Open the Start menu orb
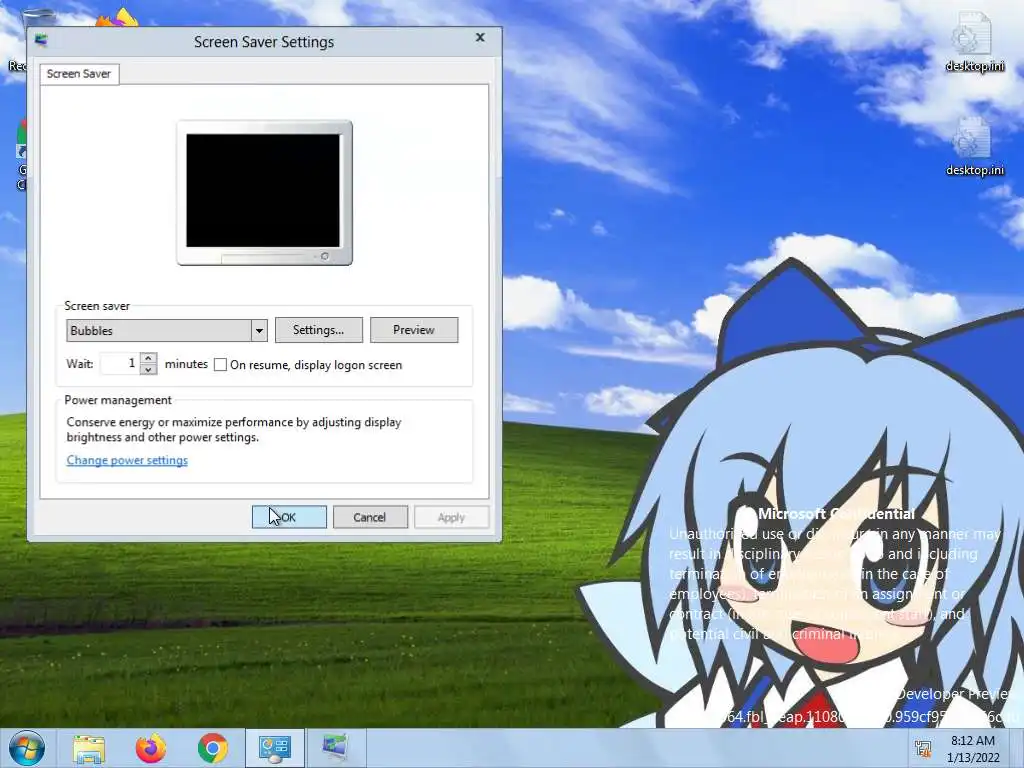The image size is (1024, 768). click(26, 748)
